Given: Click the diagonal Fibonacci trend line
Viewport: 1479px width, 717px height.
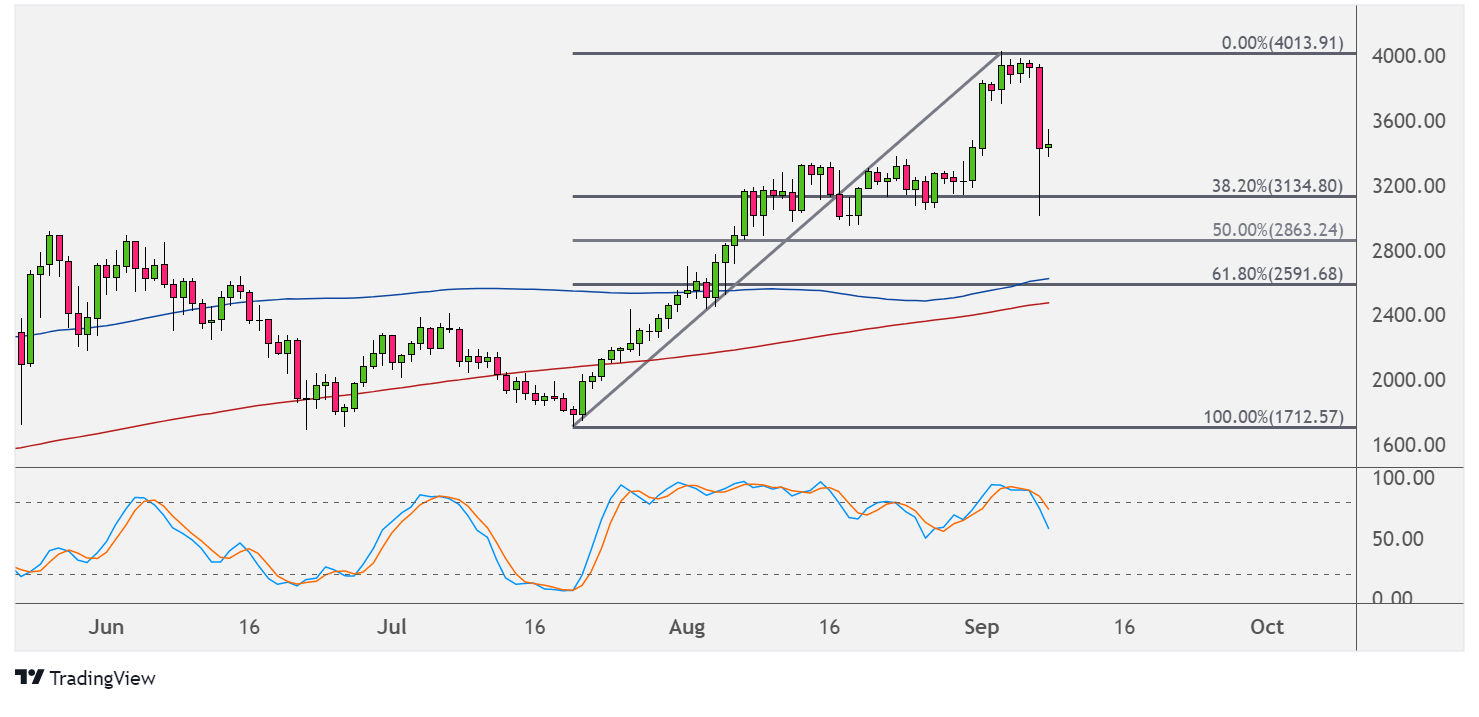Looking at the screenshot, I should point(786,239).
